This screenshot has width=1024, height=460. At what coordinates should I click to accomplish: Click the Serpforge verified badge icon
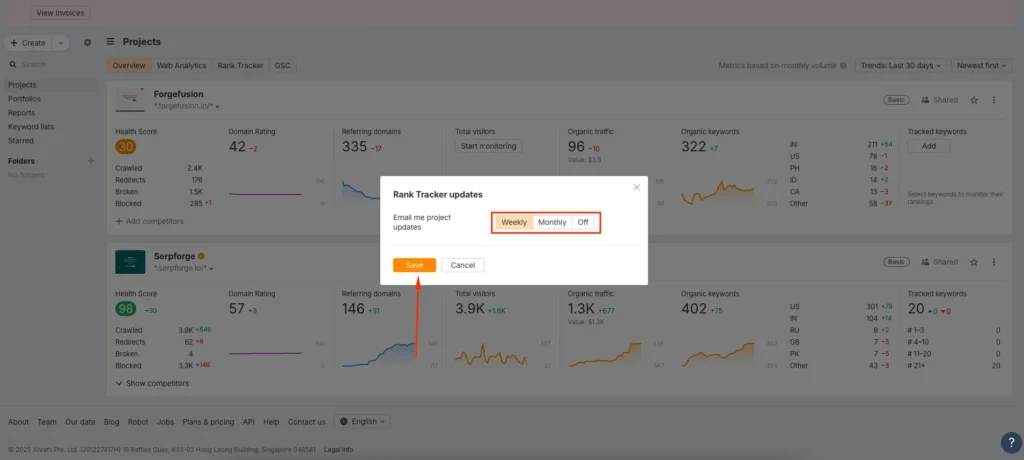202,256
